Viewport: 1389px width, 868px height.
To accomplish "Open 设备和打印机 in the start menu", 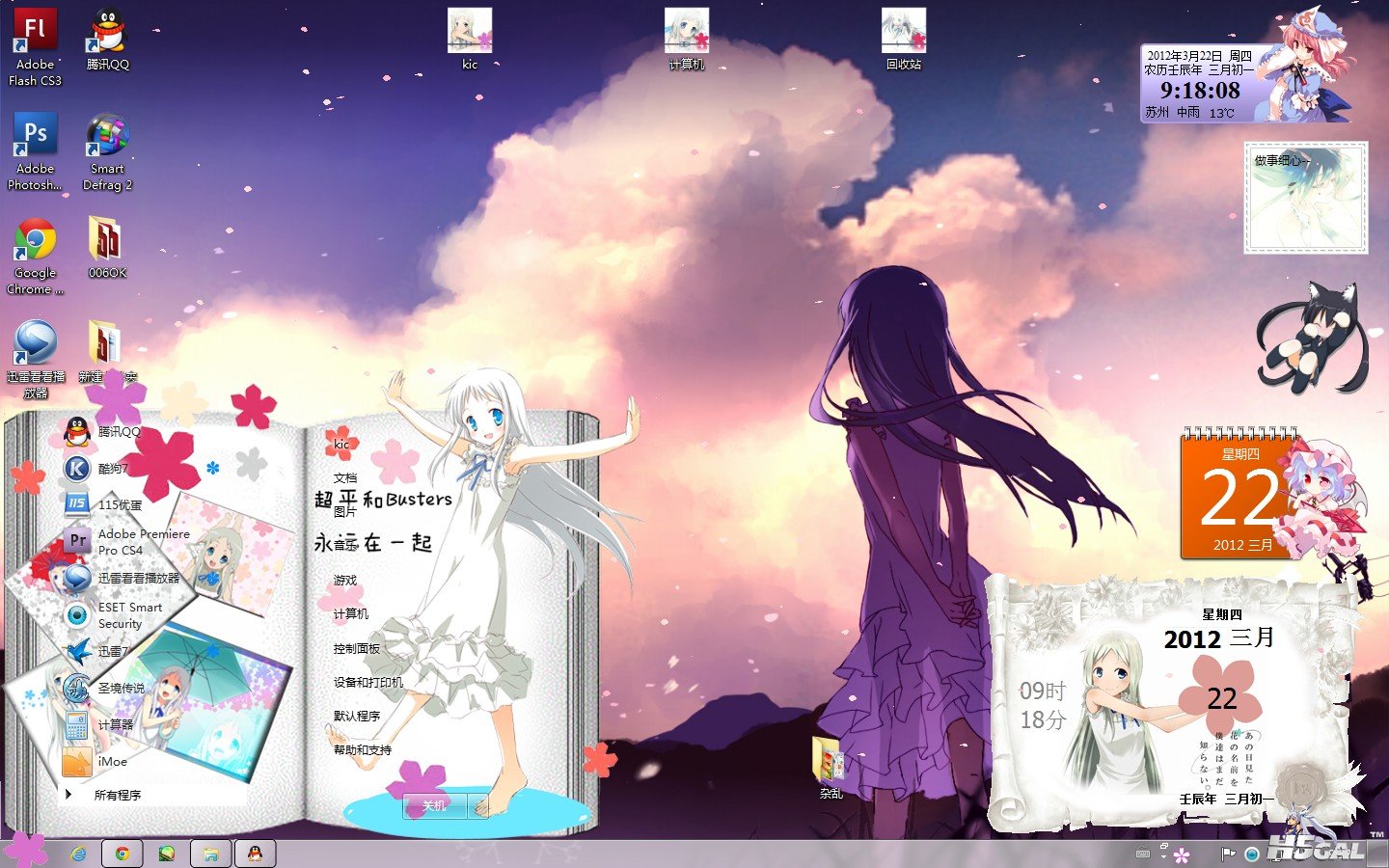I will tap(368, 682).
